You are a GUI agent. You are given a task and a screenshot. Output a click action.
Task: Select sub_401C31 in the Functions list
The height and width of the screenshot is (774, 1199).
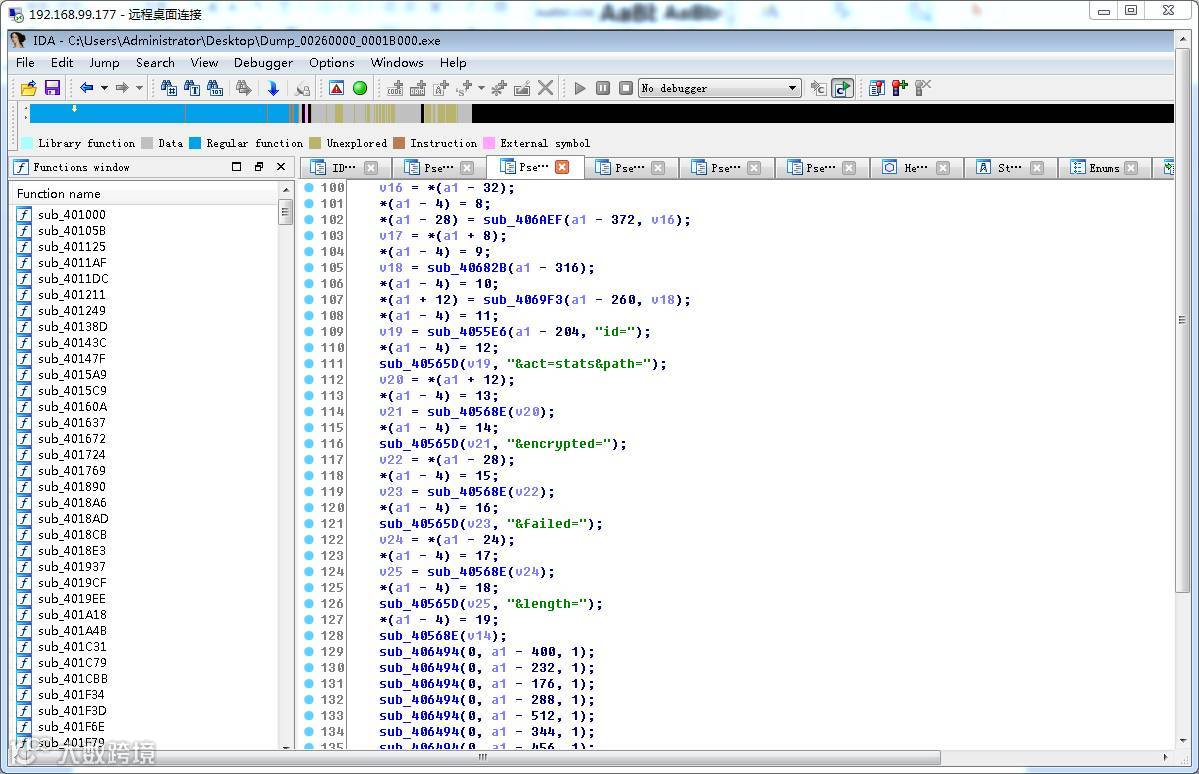(71, 647)
